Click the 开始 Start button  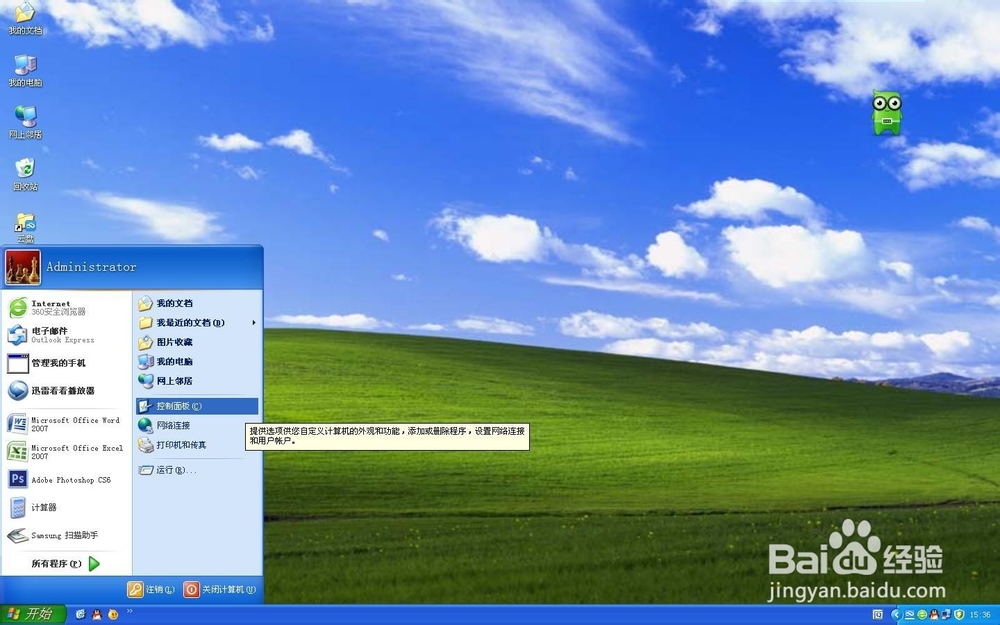pos(33,614)
